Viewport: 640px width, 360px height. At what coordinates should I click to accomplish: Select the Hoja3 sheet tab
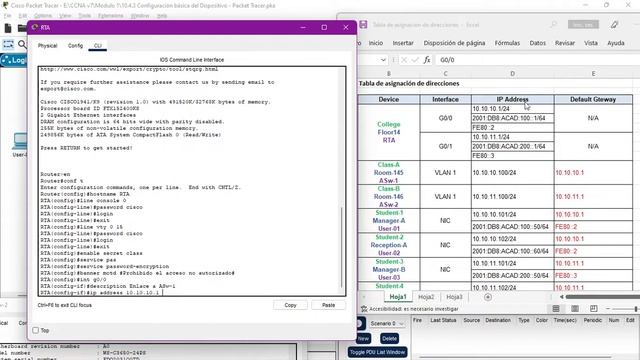coord(454,297)
